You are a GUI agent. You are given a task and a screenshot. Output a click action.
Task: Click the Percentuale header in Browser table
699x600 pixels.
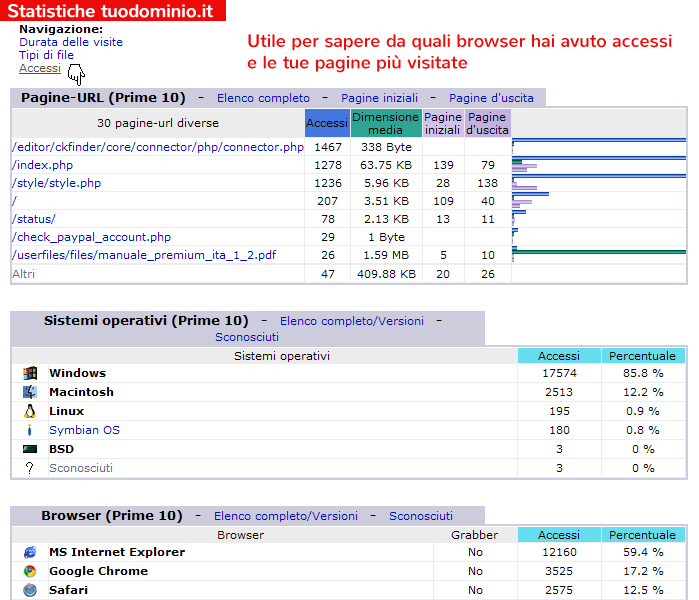(643, 534)
